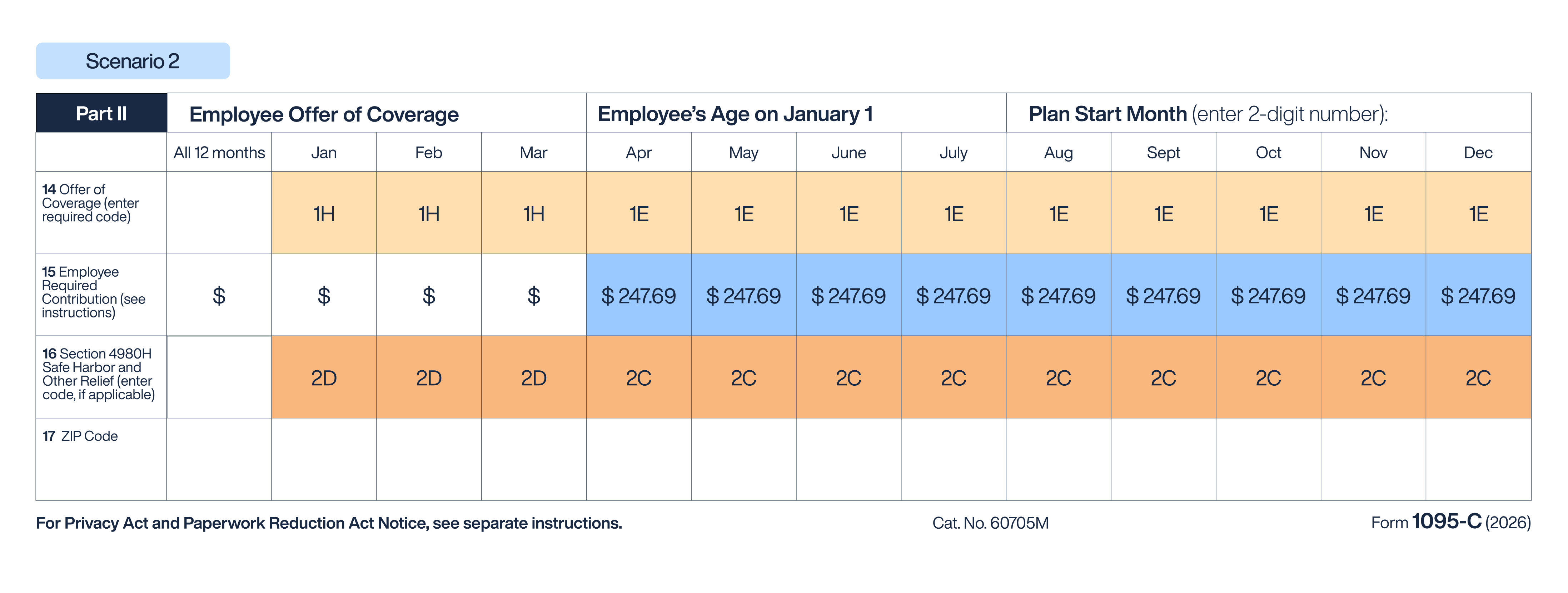
Task: Click the line 14 All 12 months cell
Action: tap(219, 213)
